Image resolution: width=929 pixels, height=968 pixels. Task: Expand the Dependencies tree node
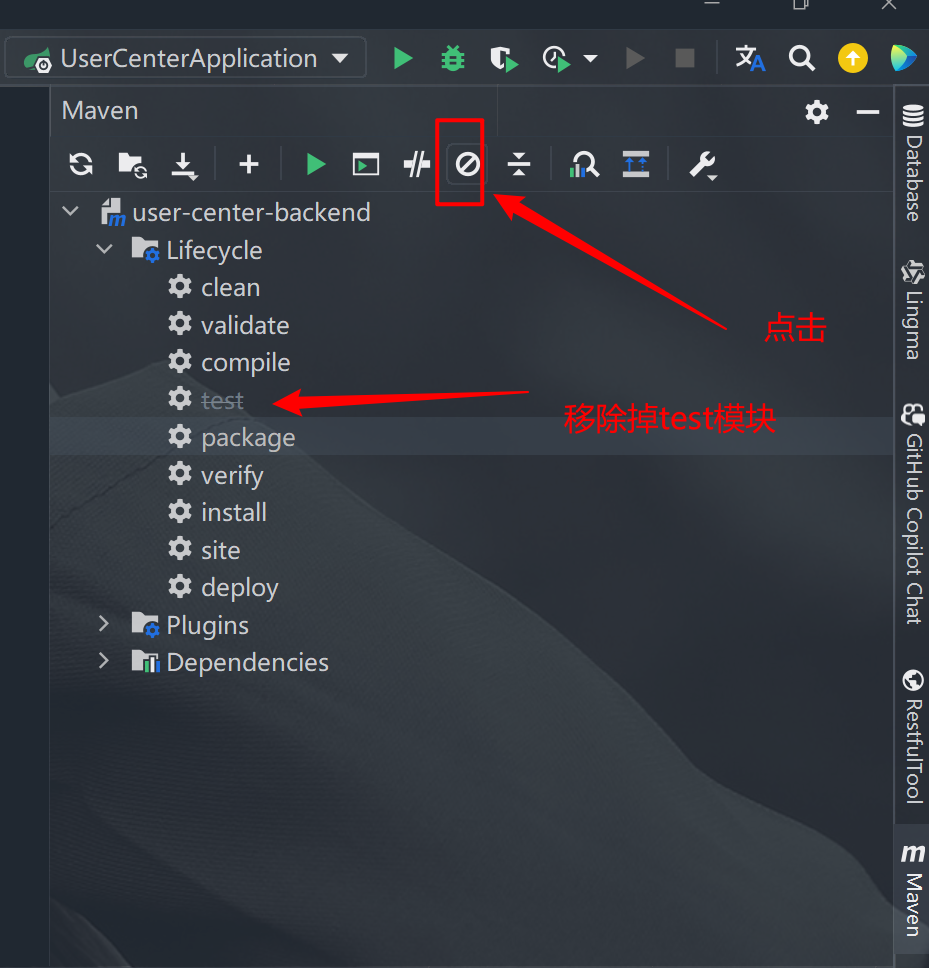coord(104,662)
